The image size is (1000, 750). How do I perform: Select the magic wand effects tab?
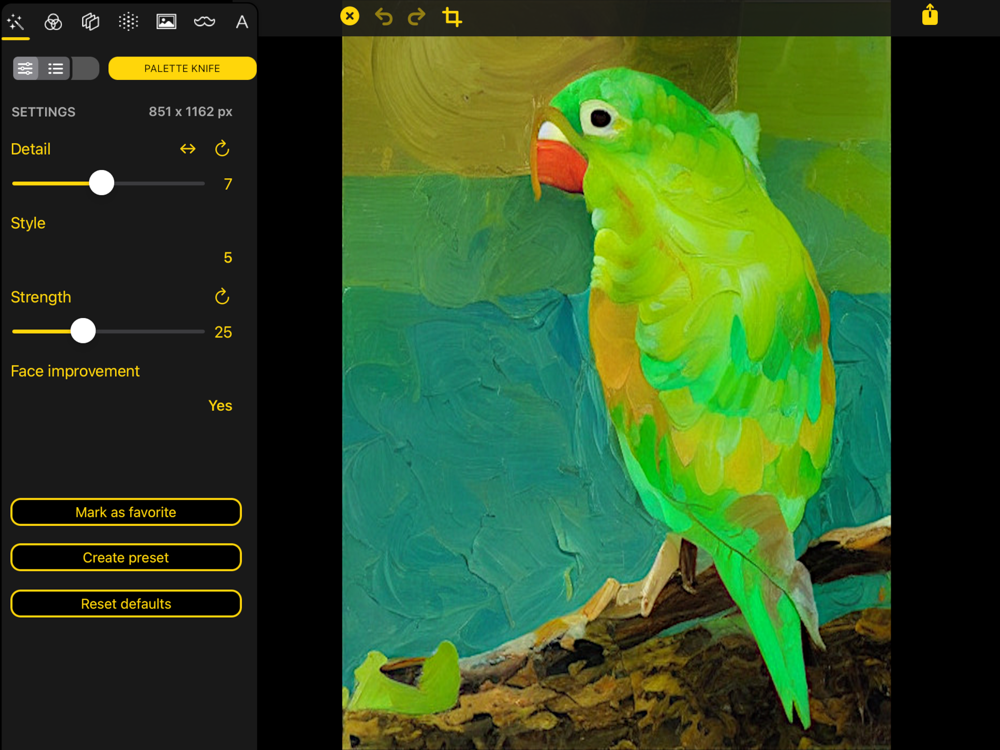[15, 22]
